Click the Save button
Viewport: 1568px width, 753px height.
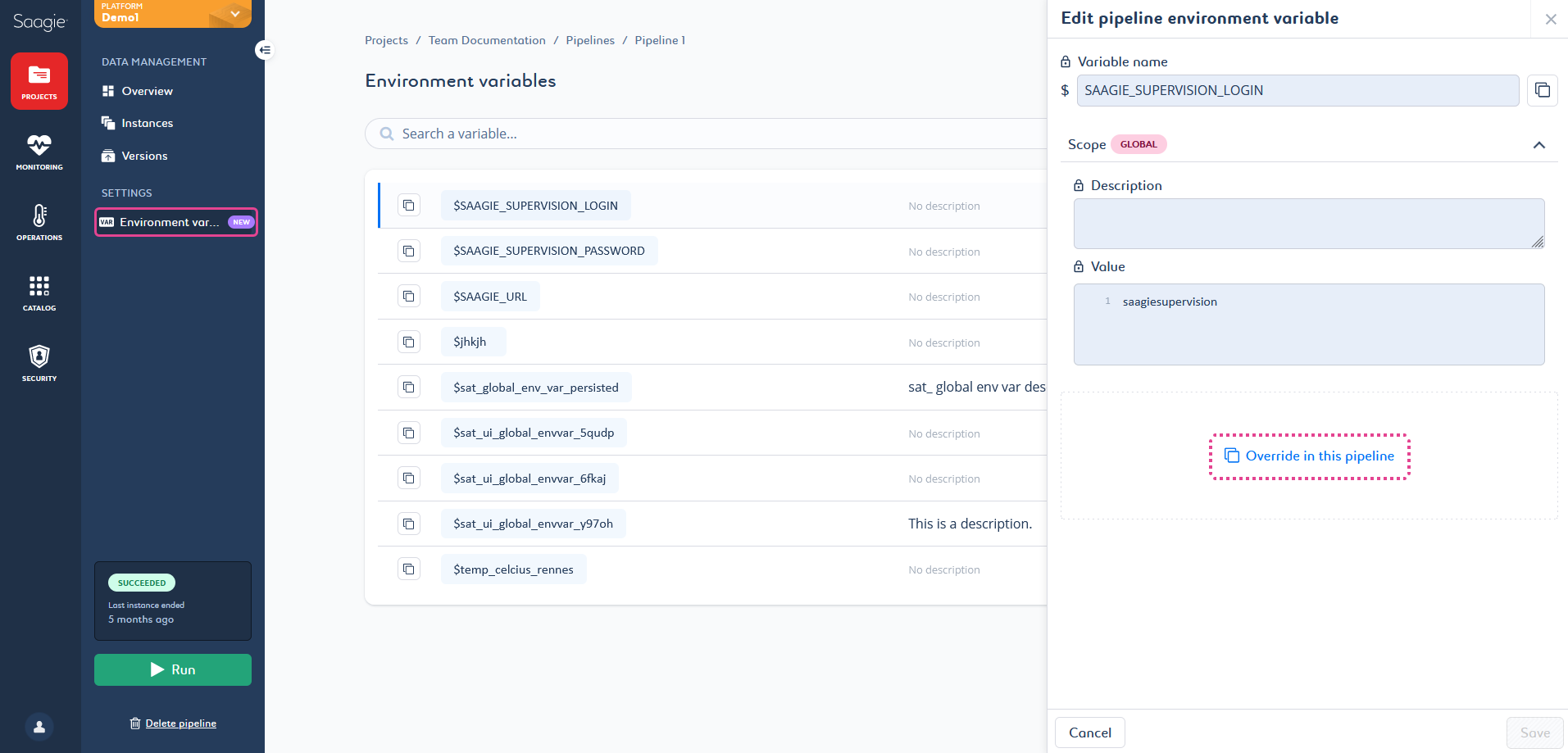(1534, 733)
